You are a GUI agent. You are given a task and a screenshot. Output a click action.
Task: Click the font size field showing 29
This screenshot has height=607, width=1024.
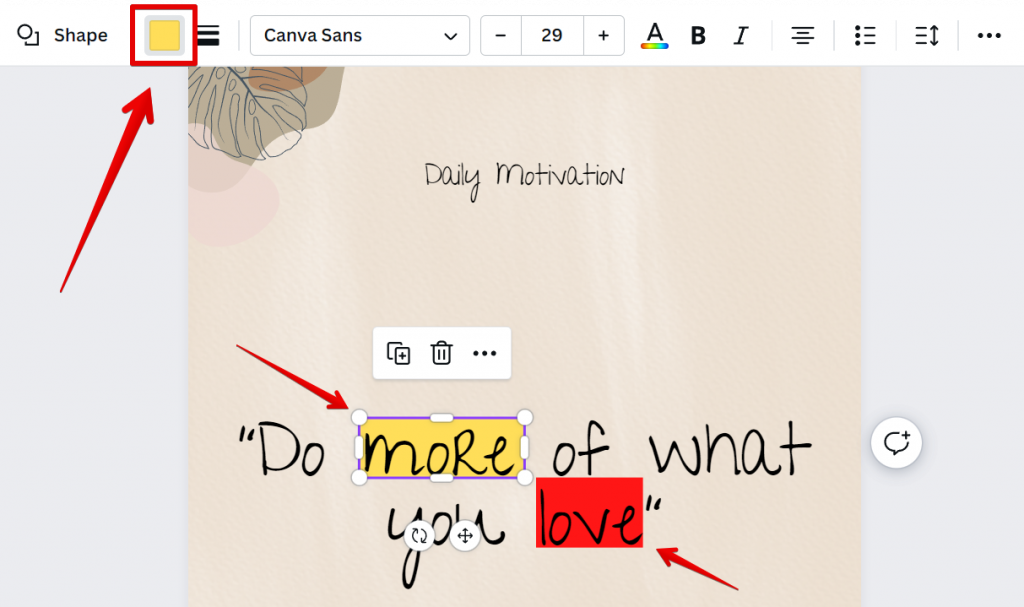552,35
